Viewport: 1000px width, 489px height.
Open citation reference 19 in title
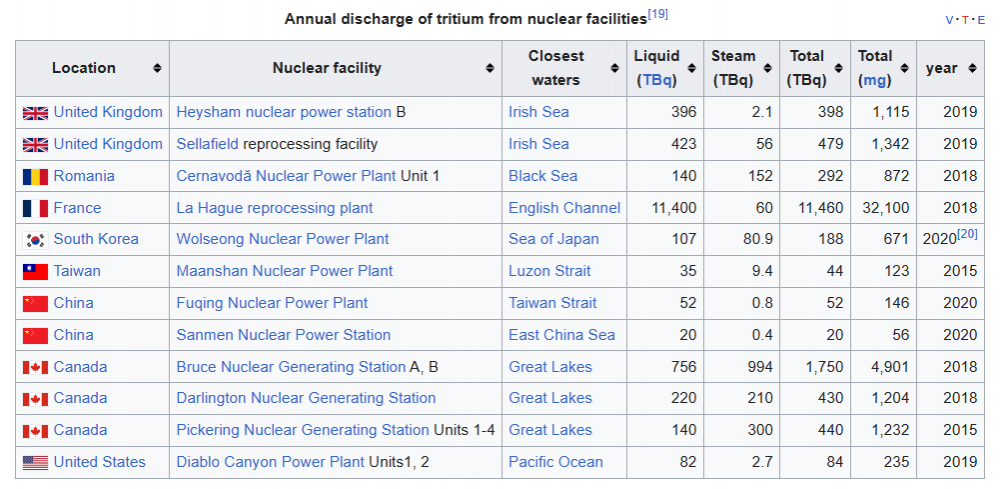657,14
